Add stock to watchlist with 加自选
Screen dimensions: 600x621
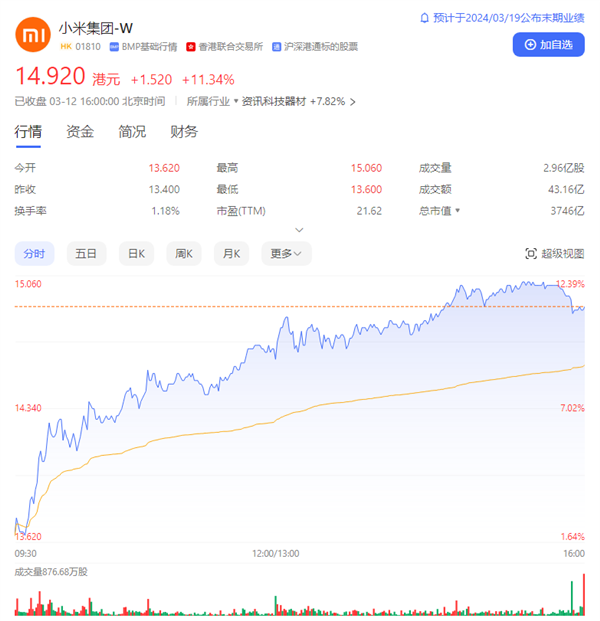click(549, 45)
